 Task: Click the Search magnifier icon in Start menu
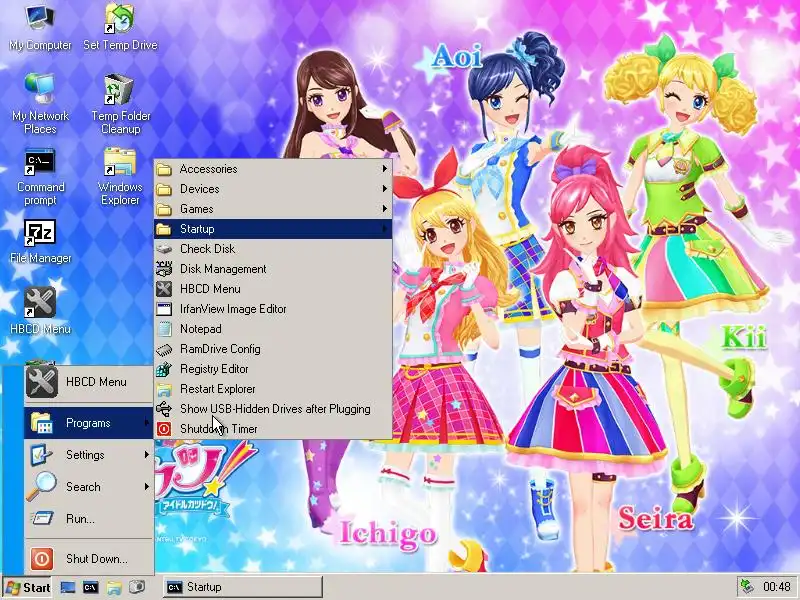pyautogui.click(x=41, y=486)
